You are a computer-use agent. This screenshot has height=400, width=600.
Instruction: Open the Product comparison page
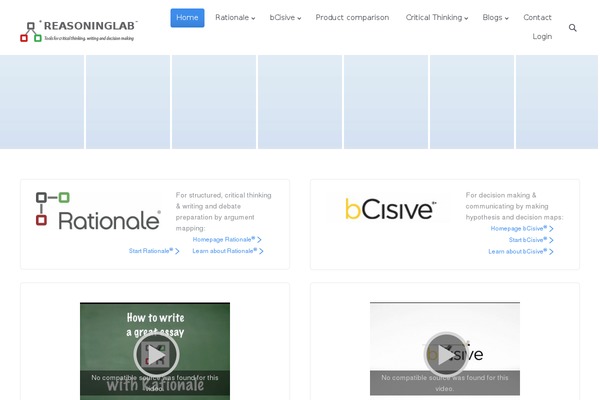[x=352, y=18]
